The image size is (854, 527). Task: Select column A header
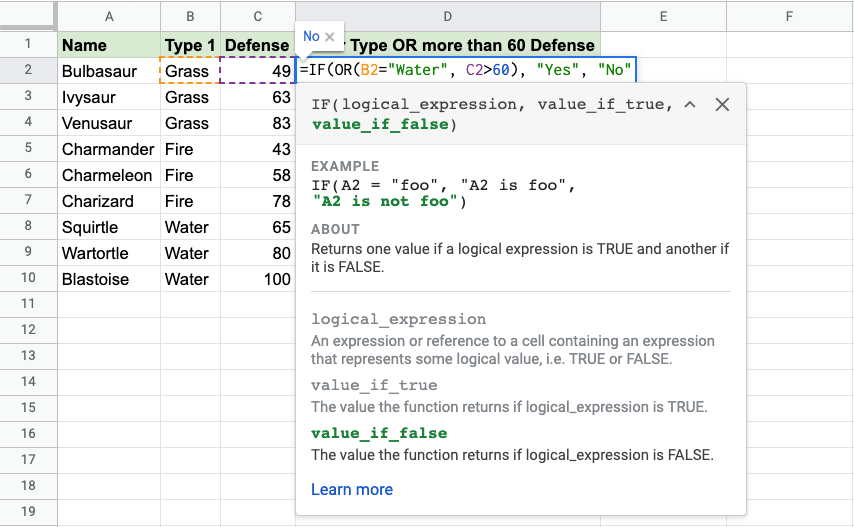[108, 16]
